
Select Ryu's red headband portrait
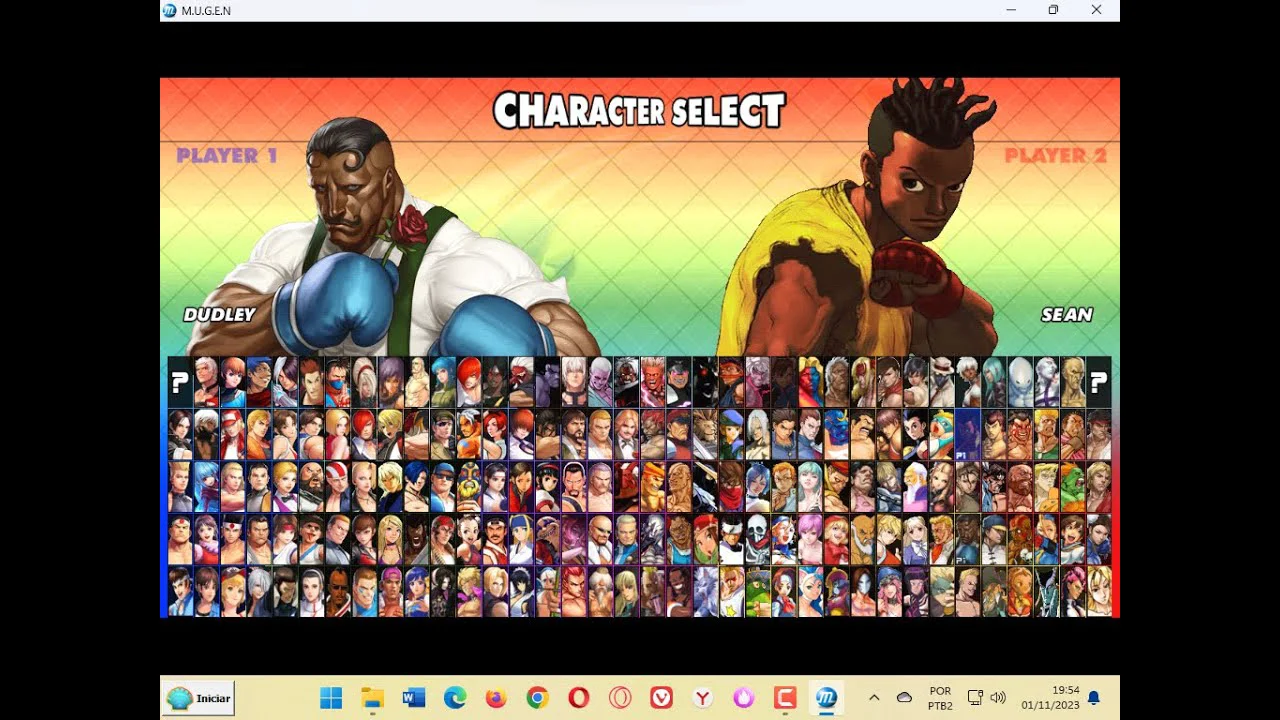pyautogui.click(x=1098, y=435)
